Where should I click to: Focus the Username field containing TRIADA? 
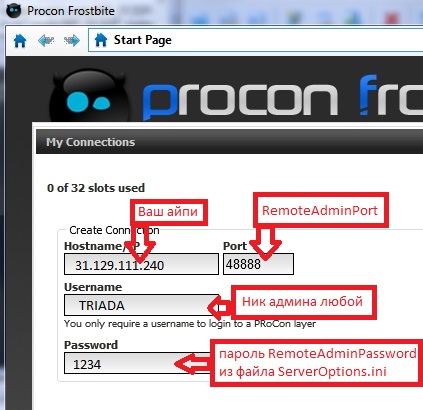(141, 305)
